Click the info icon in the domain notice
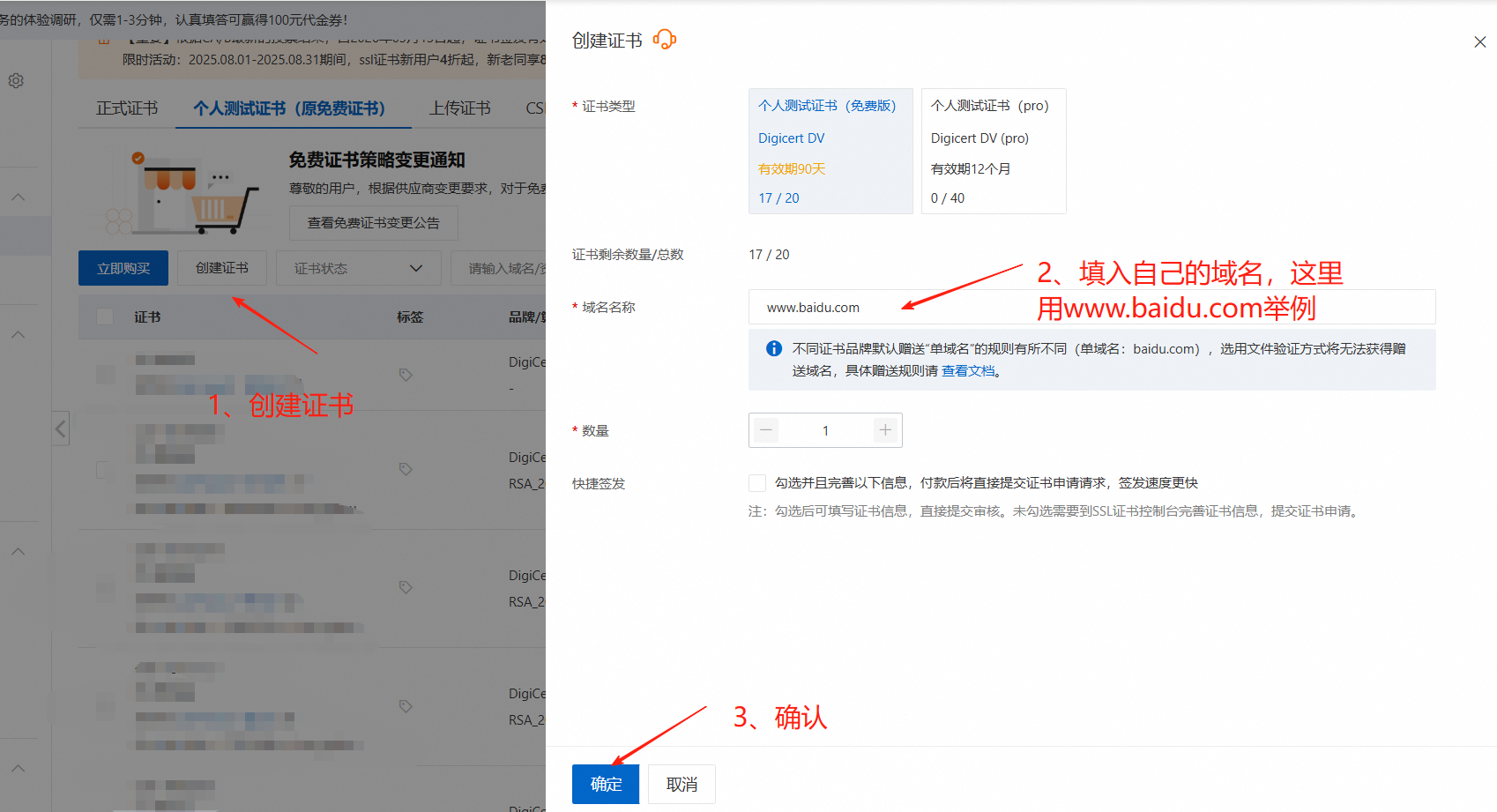The image size is (1497, 812). click(774, 348)
